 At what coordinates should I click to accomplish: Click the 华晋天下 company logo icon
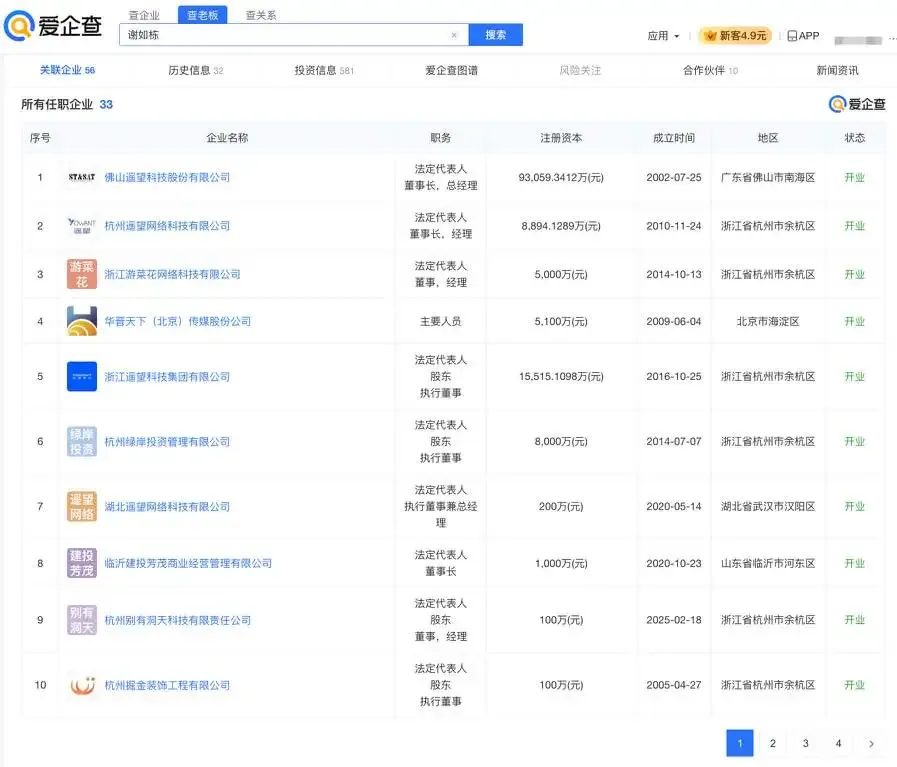82,322
